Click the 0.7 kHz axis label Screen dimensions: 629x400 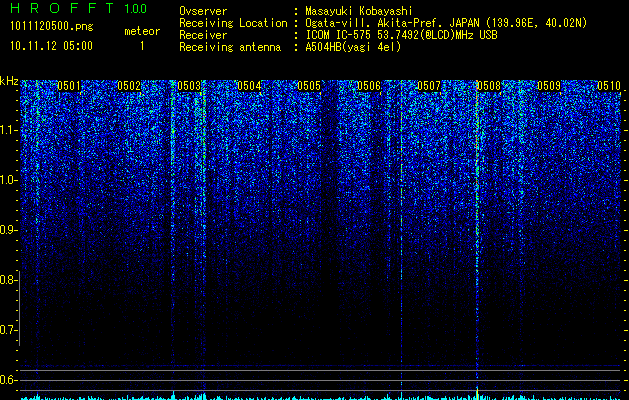click(8, 330)
